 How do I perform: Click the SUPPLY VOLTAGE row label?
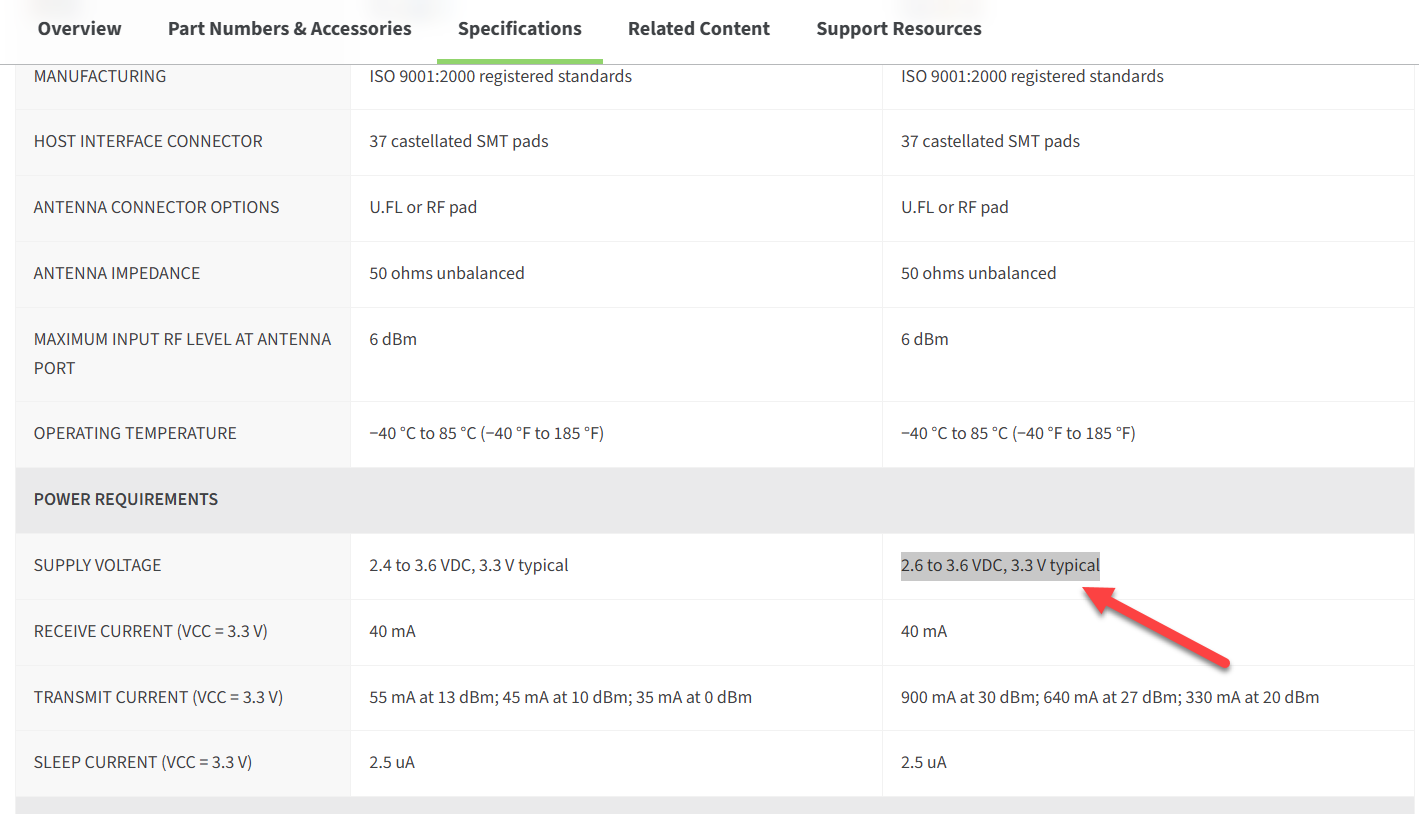pyautogui.click(x=98, y=565)
